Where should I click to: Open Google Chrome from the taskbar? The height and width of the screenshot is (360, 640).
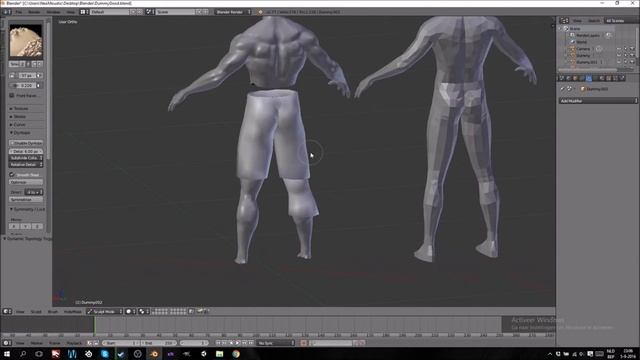236,354
